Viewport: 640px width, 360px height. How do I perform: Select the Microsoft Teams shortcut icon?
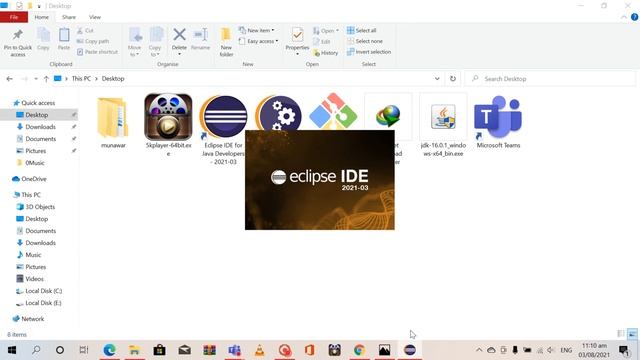click(498, 117)
